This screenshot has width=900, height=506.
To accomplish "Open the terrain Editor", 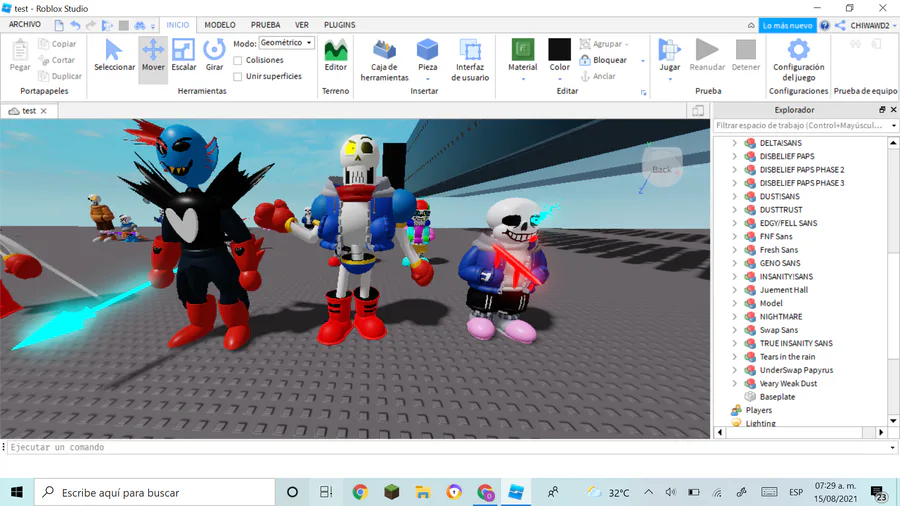I will coord(335,56).
